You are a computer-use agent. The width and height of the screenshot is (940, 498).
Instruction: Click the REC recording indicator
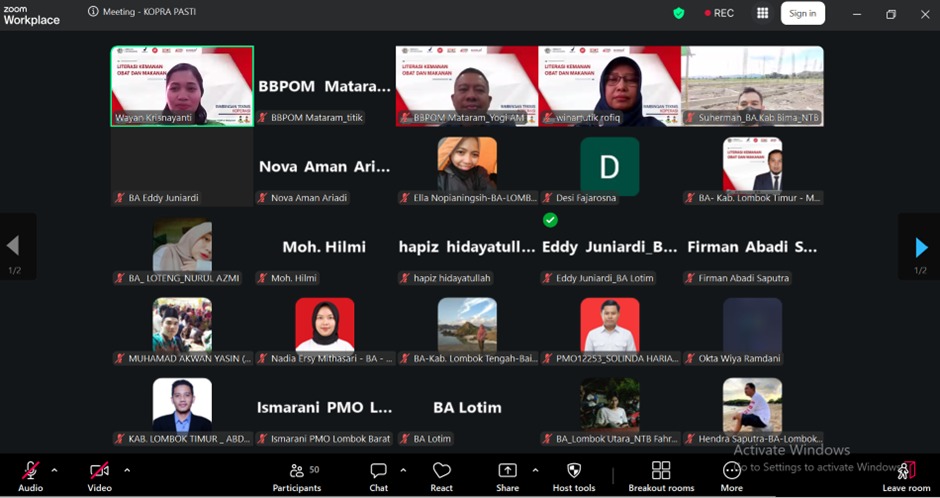719,13
